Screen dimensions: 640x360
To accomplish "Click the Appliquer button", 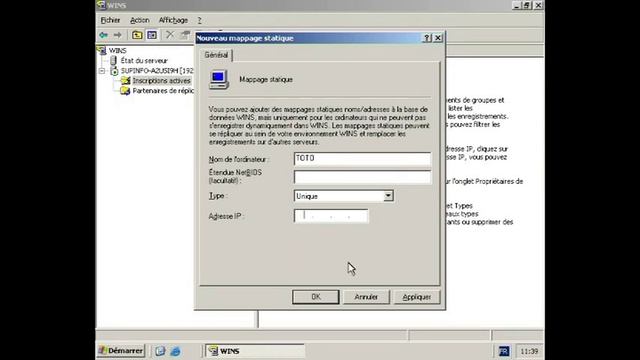I will (x=417, y=297).
